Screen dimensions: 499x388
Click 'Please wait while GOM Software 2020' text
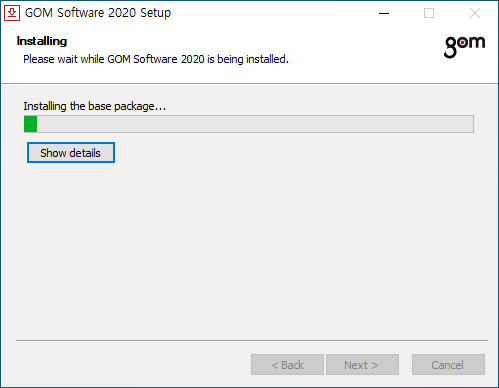[114, 59]
